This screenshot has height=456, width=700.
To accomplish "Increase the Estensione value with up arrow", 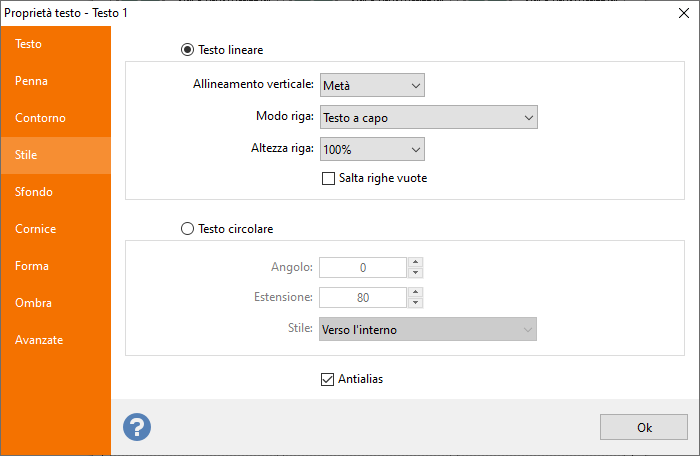I will pos(416,292).
